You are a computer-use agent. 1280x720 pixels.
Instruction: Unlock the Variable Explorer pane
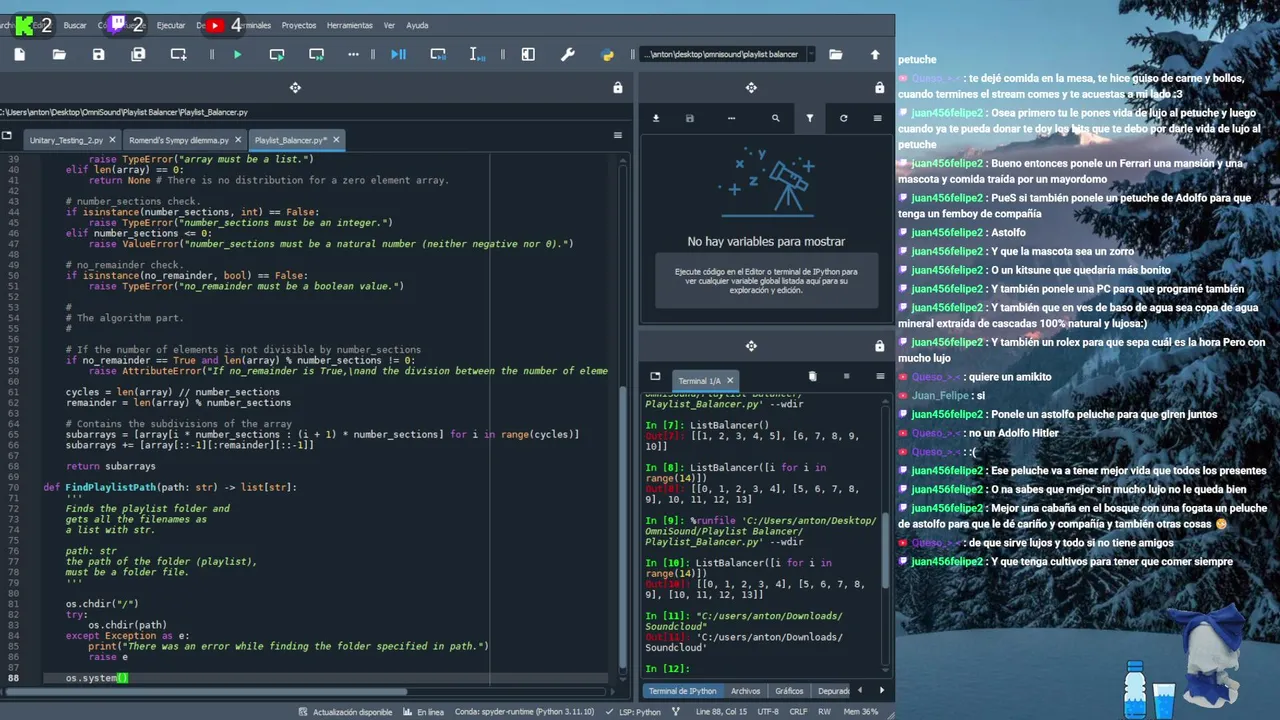tap(879, 88)
